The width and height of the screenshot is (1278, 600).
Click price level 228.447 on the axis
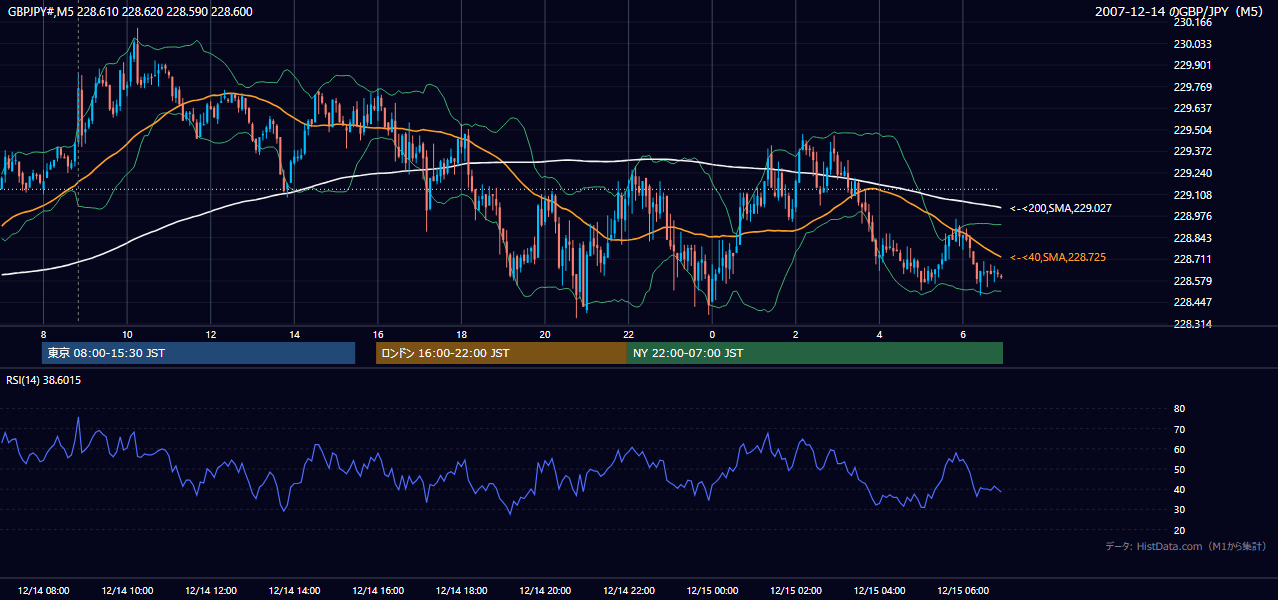tap(1192, 302)
